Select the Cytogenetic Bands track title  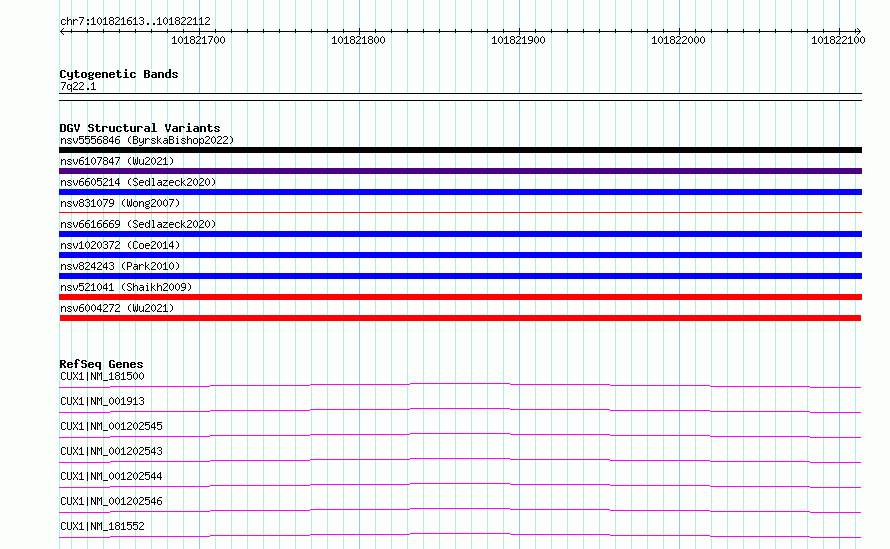(x=119, y=74)
